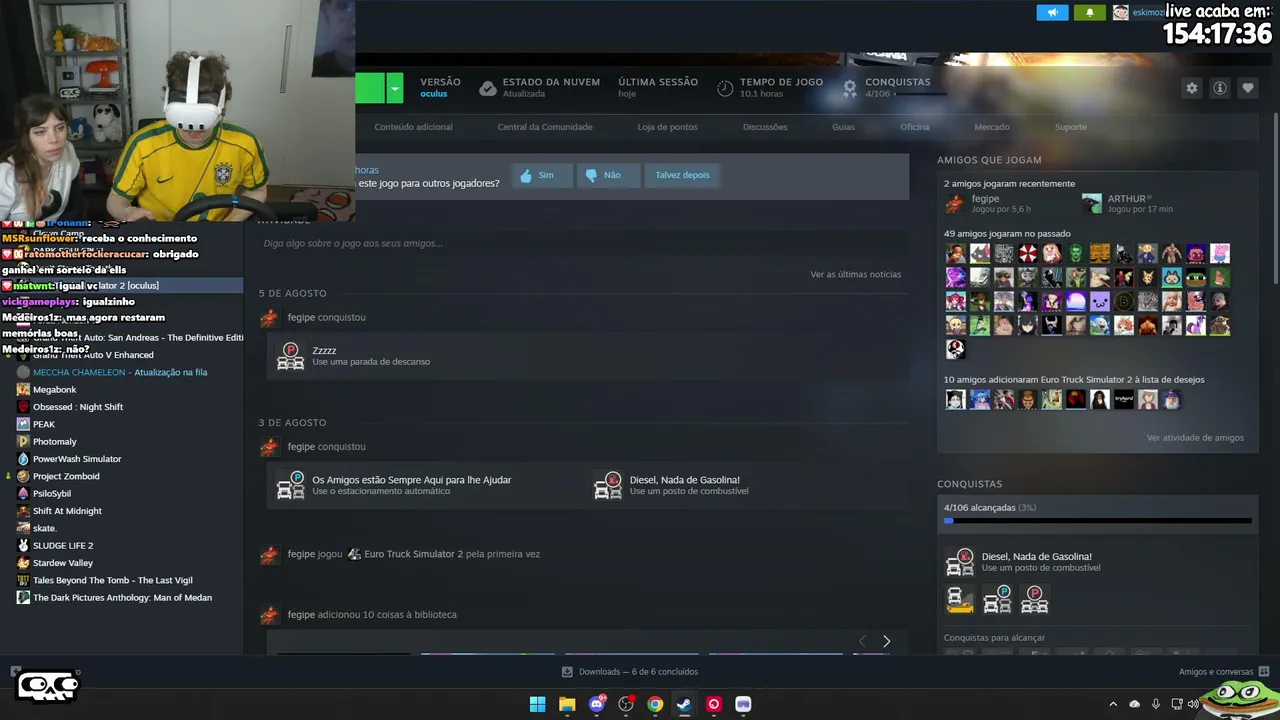Screen dimensions: 1280x720
Task: Open Google Chrome from taskbar
Action: coord(655,704)
